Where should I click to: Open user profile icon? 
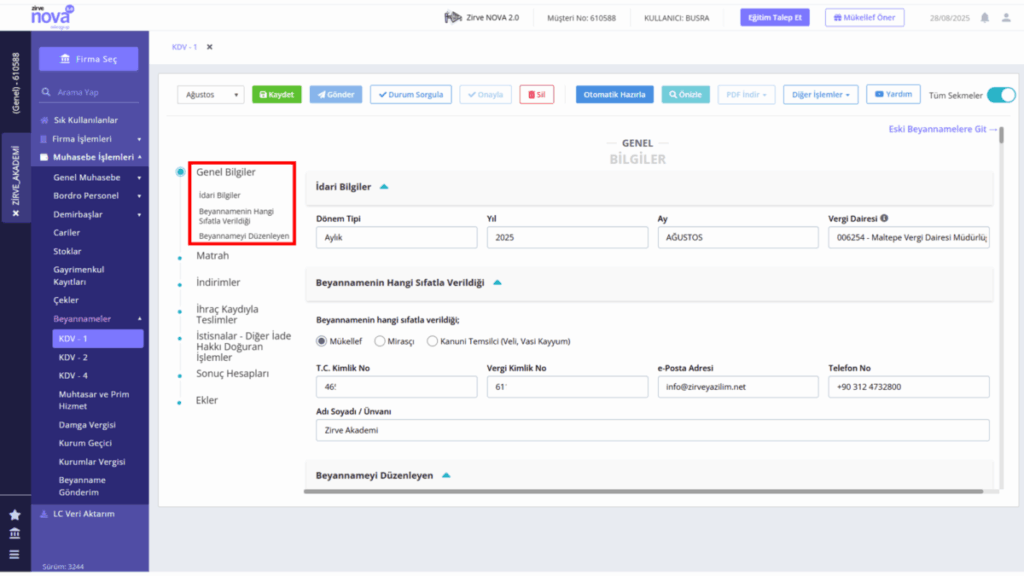(x=1006, y=18)
